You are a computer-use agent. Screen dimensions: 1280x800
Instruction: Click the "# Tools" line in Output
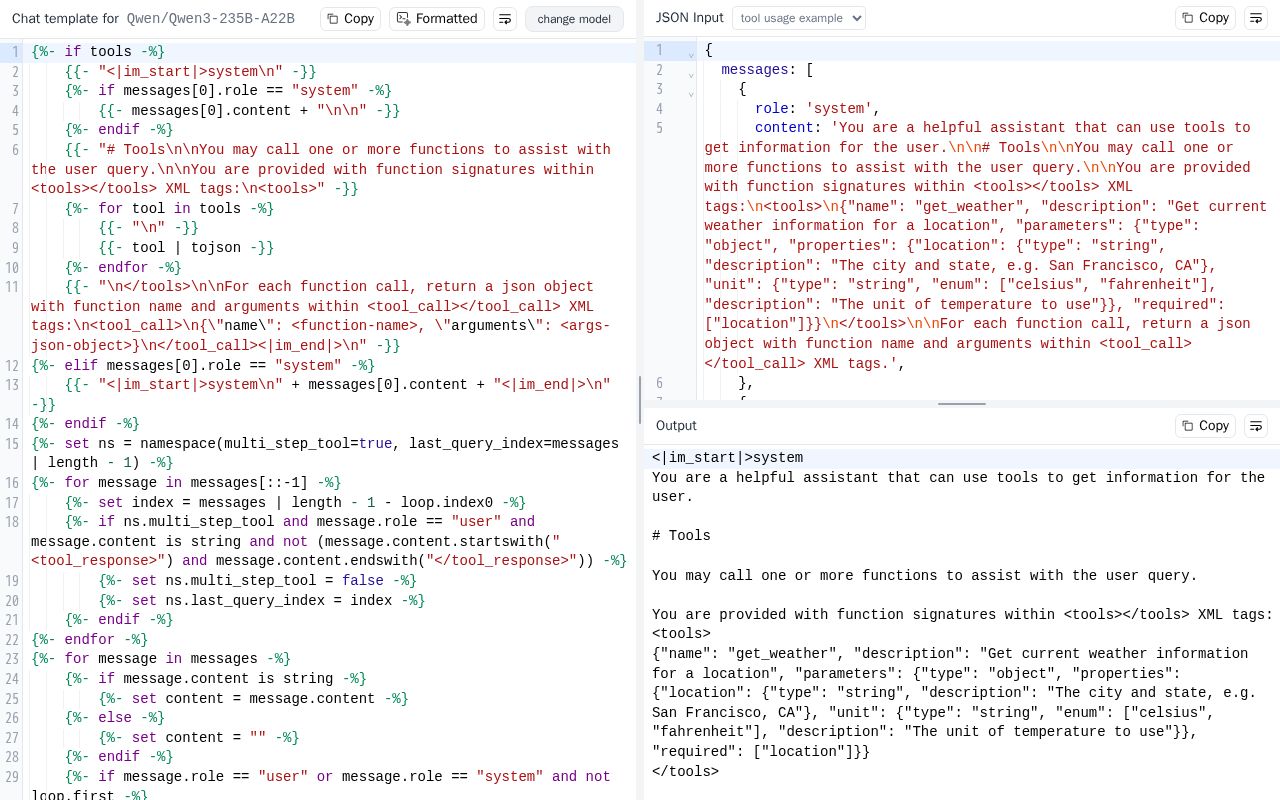tap(681, 536)
